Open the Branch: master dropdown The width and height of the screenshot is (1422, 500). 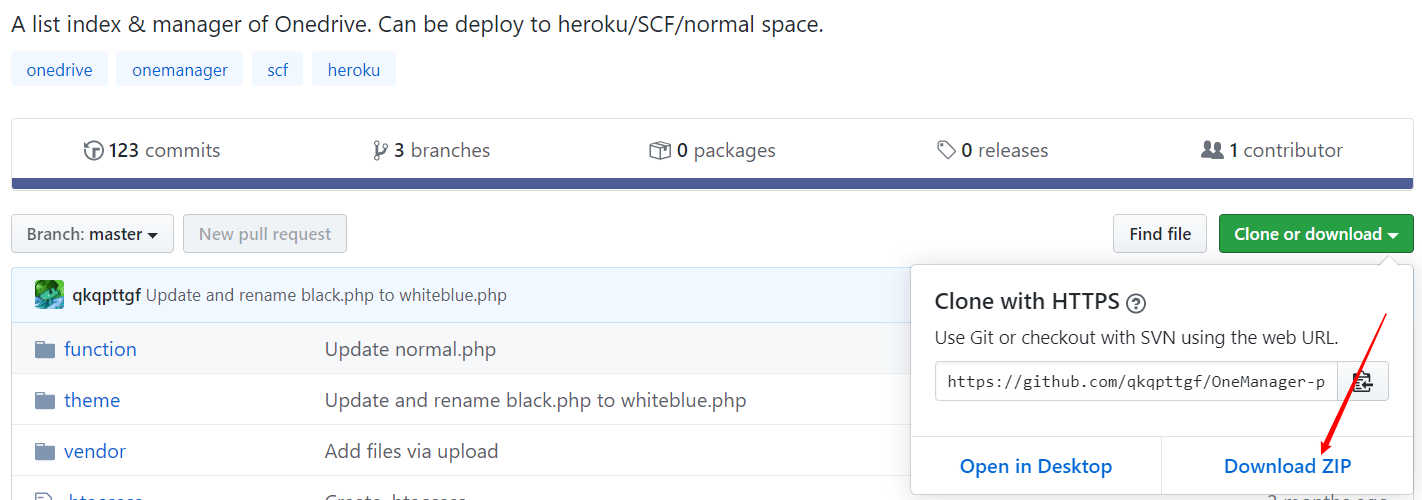click(92, 234)
